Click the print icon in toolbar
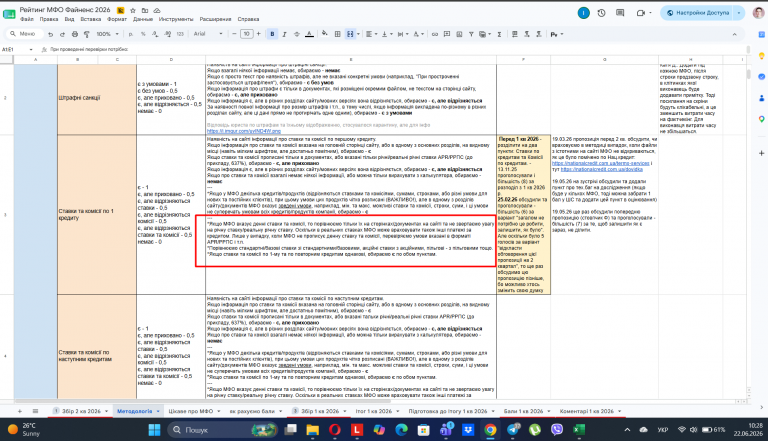Viewport: 768px width, 441px height. pyautogui.click(x=74, y=34)
